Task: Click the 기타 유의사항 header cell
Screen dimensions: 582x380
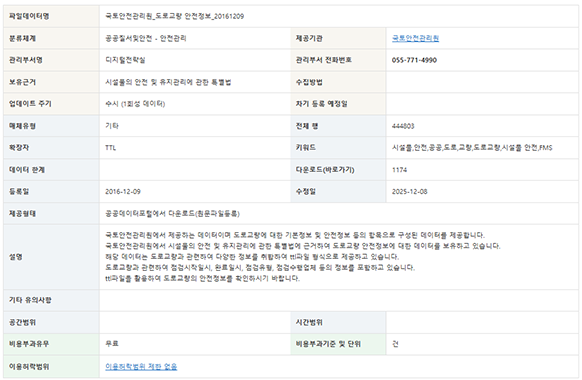Action: [x=52, y=300]
